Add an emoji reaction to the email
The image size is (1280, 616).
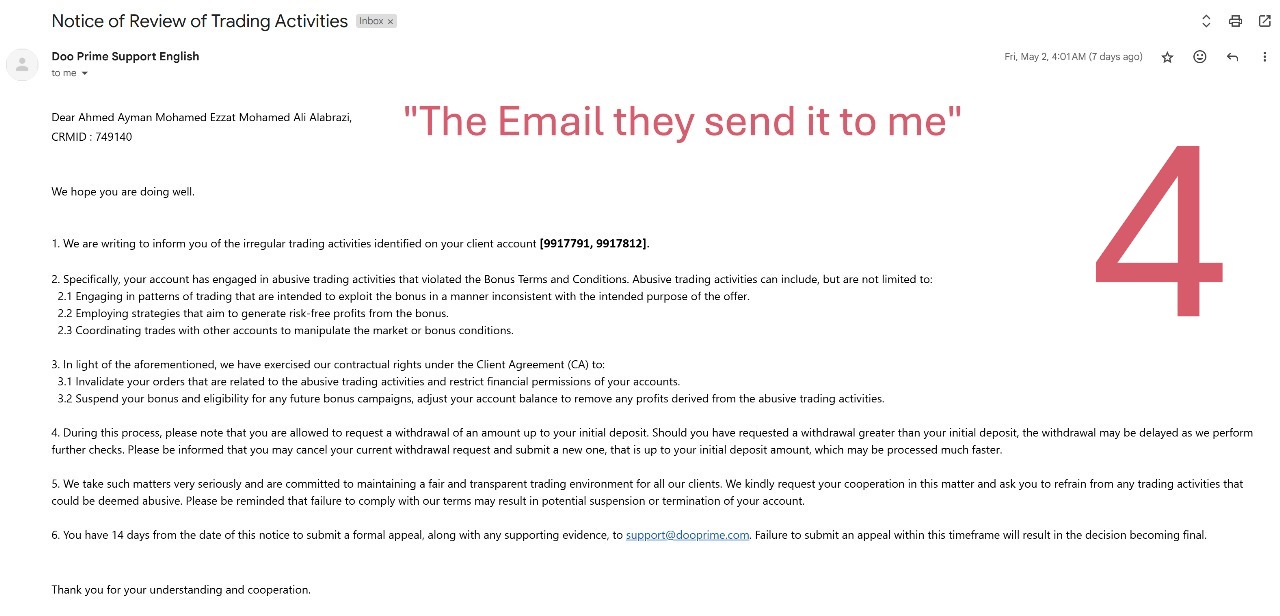pyautogui.click(x=1200, y=57)
